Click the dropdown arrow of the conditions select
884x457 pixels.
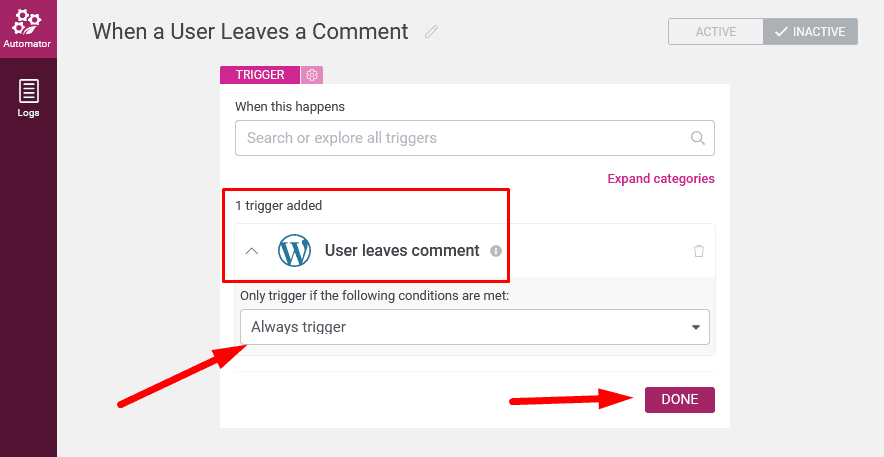696,327
